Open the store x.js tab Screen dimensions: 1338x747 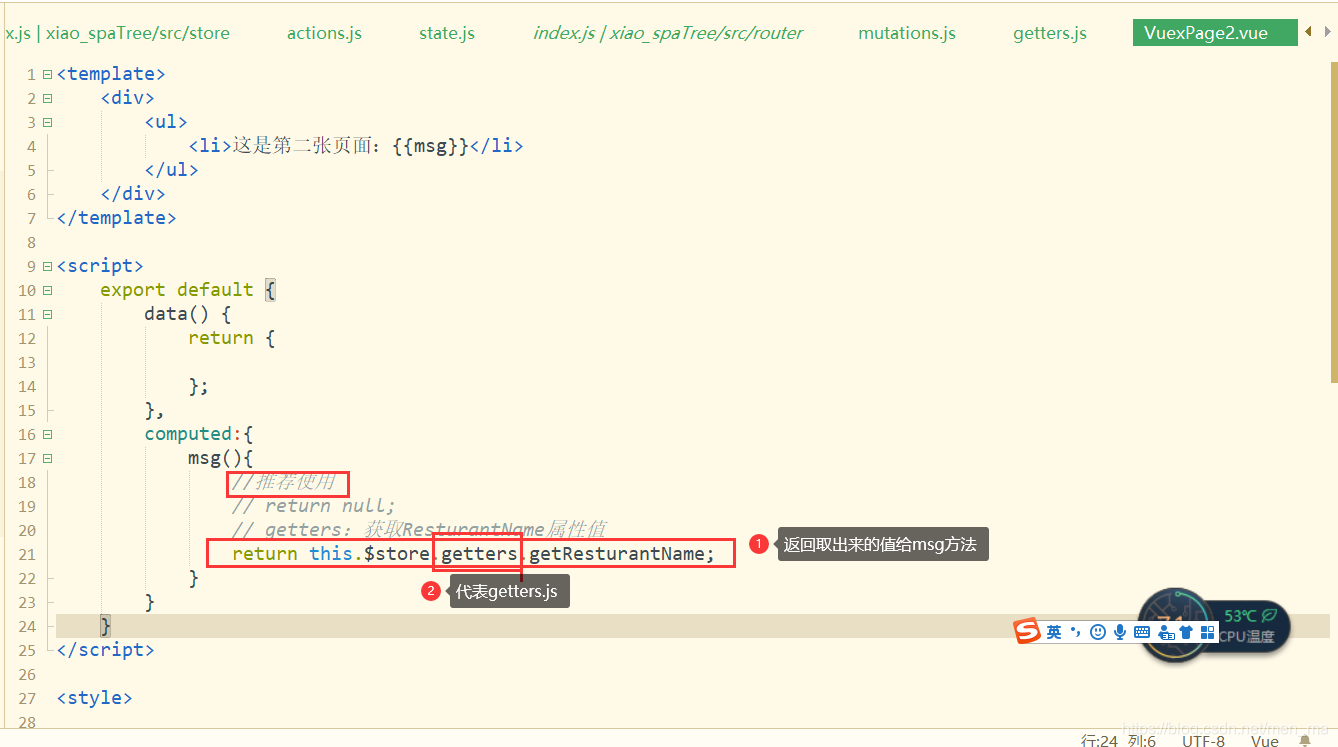coord(117,33)
